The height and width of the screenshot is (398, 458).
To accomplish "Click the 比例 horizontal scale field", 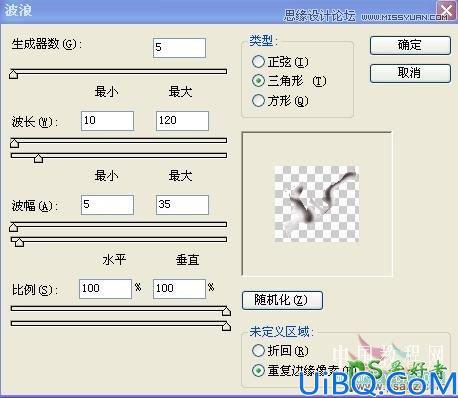I will (105, 289).
